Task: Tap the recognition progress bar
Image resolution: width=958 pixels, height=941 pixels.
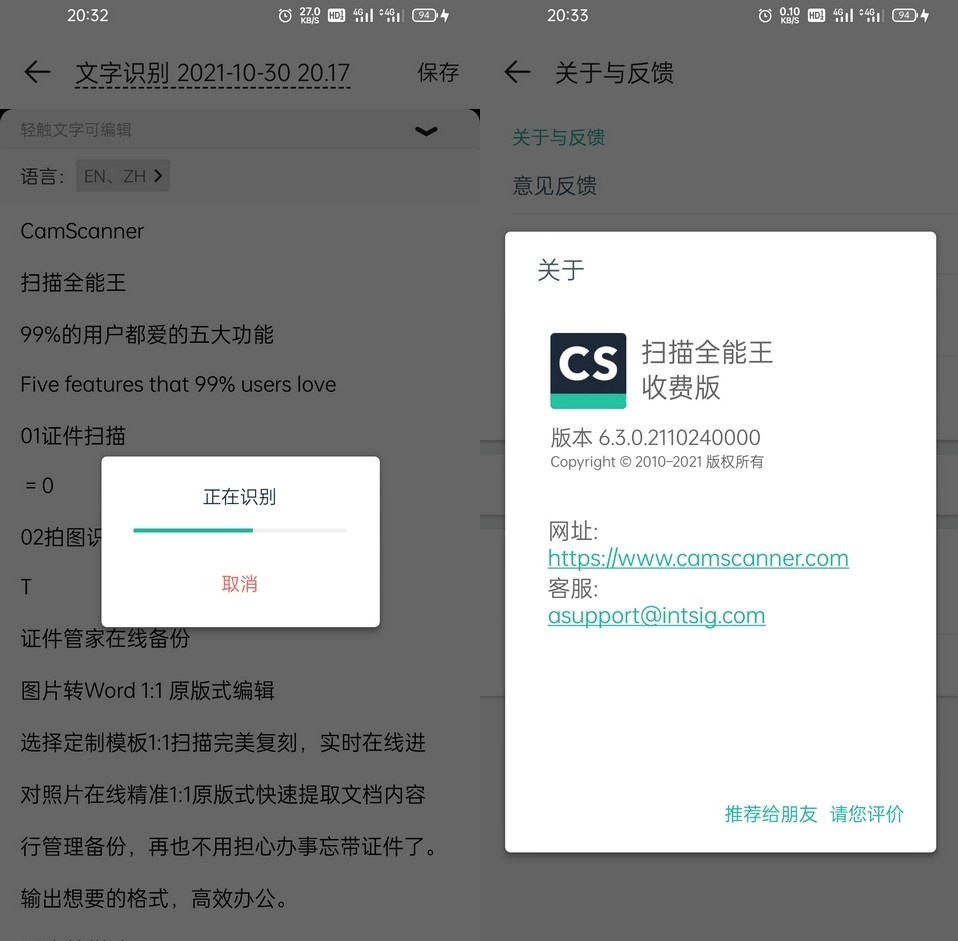Action: [240, 530]
